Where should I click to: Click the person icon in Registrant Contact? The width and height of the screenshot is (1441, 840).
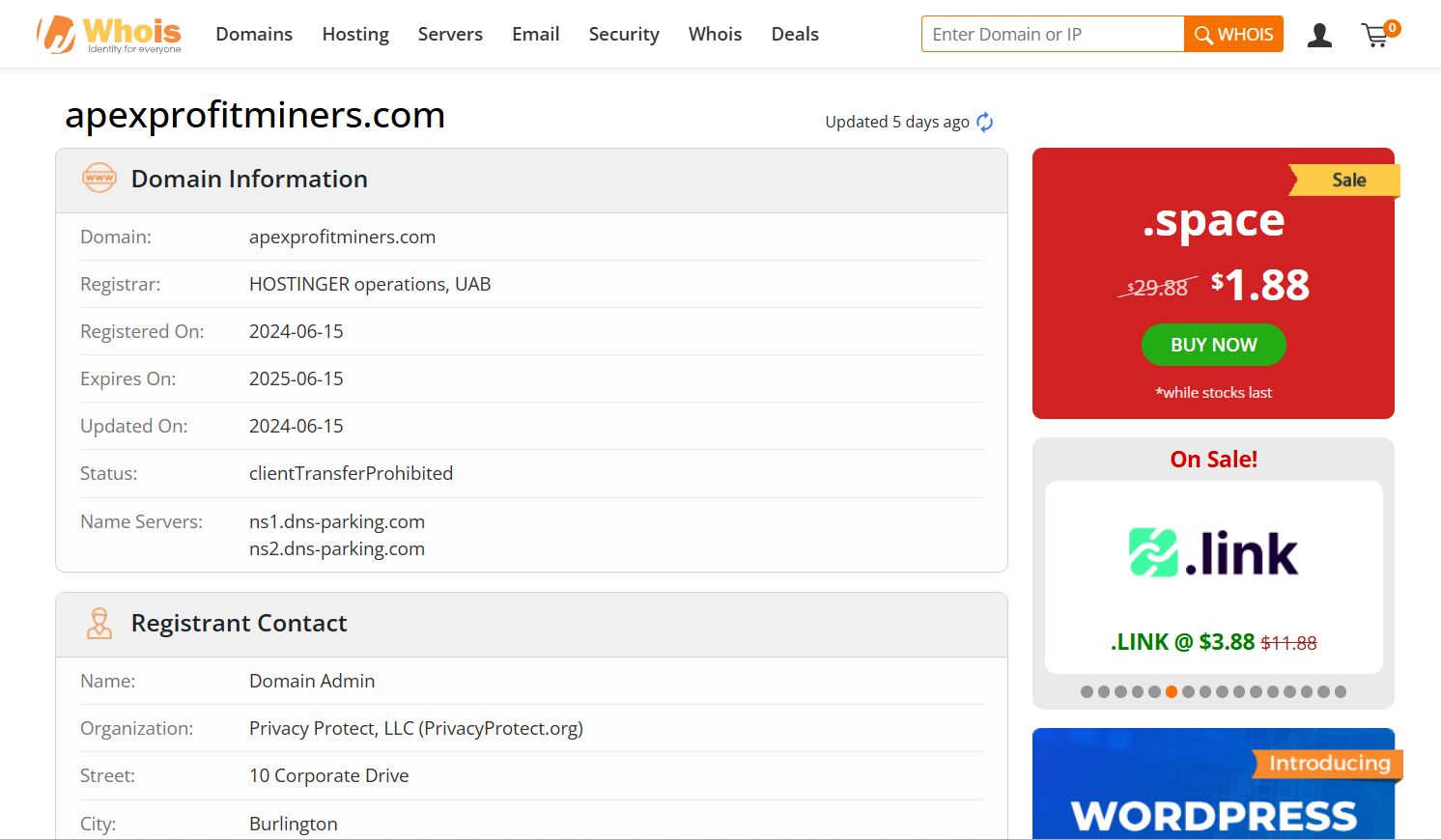coord(99,623)
